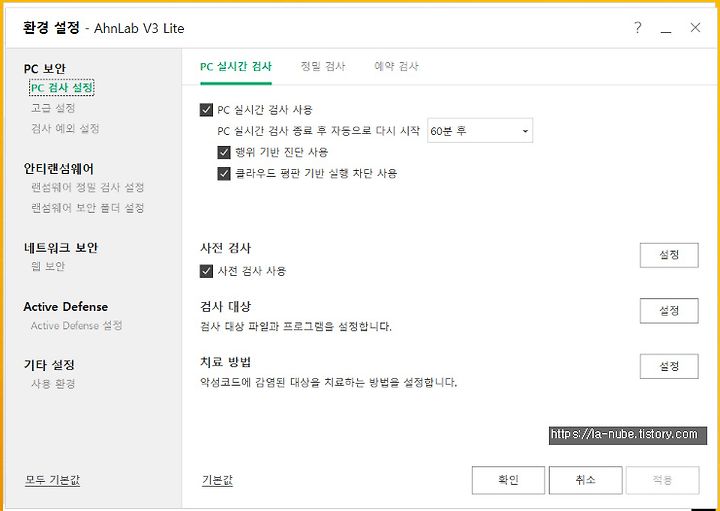The width and height of the screenshot is (720, 511).
Task: Uncheck PC 실시간 검사 사용 checkbox
Action: pos(206,110)
